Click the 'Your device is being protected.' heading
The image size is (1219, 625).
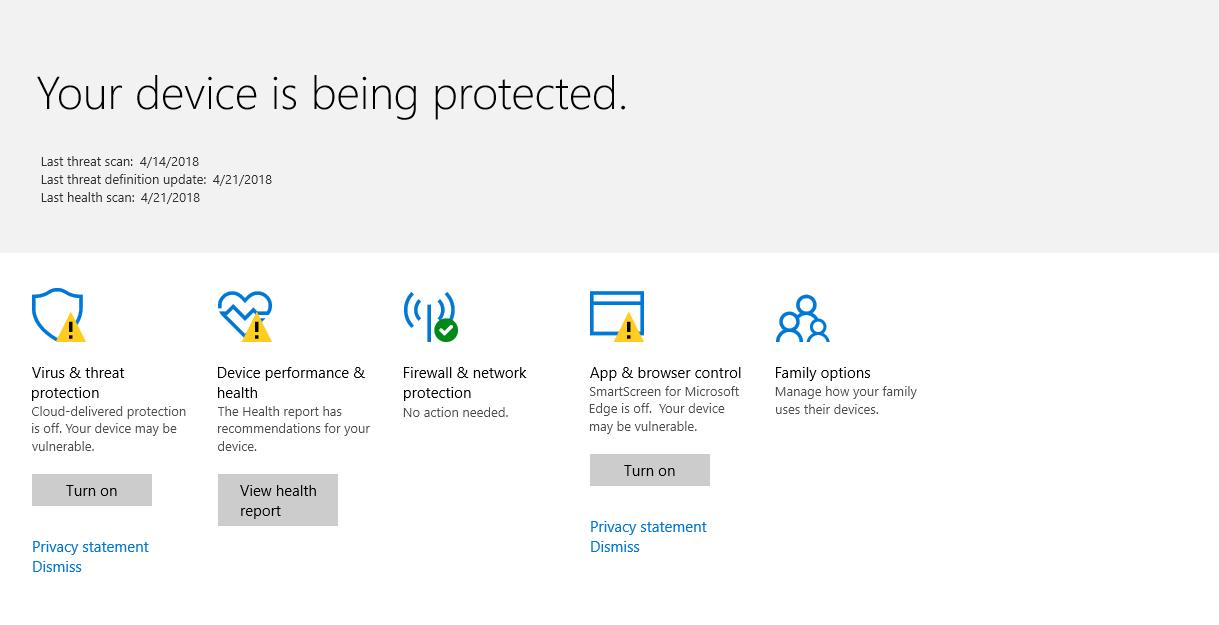[332, 94]
